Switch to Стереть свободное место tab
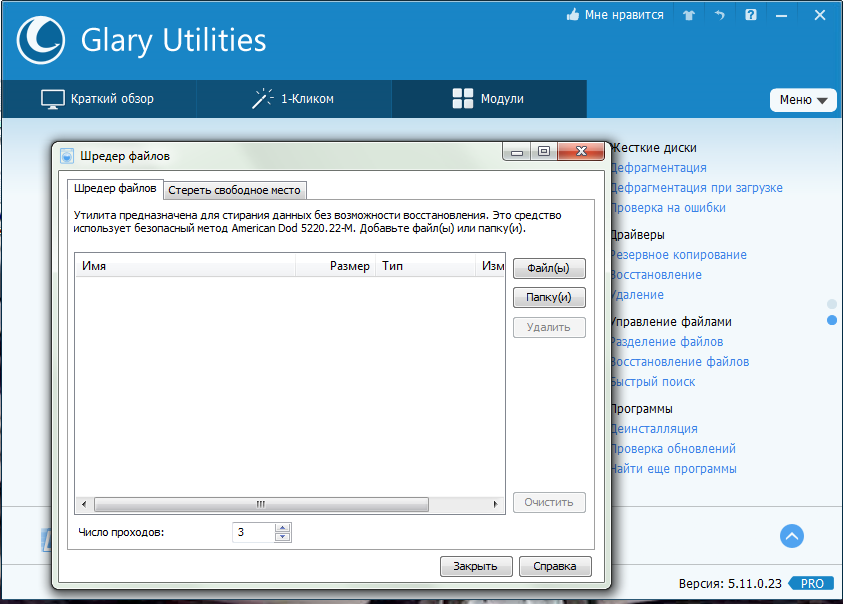Image resolution: width=843 pixels, height=604 pixels. coord(235,190)
